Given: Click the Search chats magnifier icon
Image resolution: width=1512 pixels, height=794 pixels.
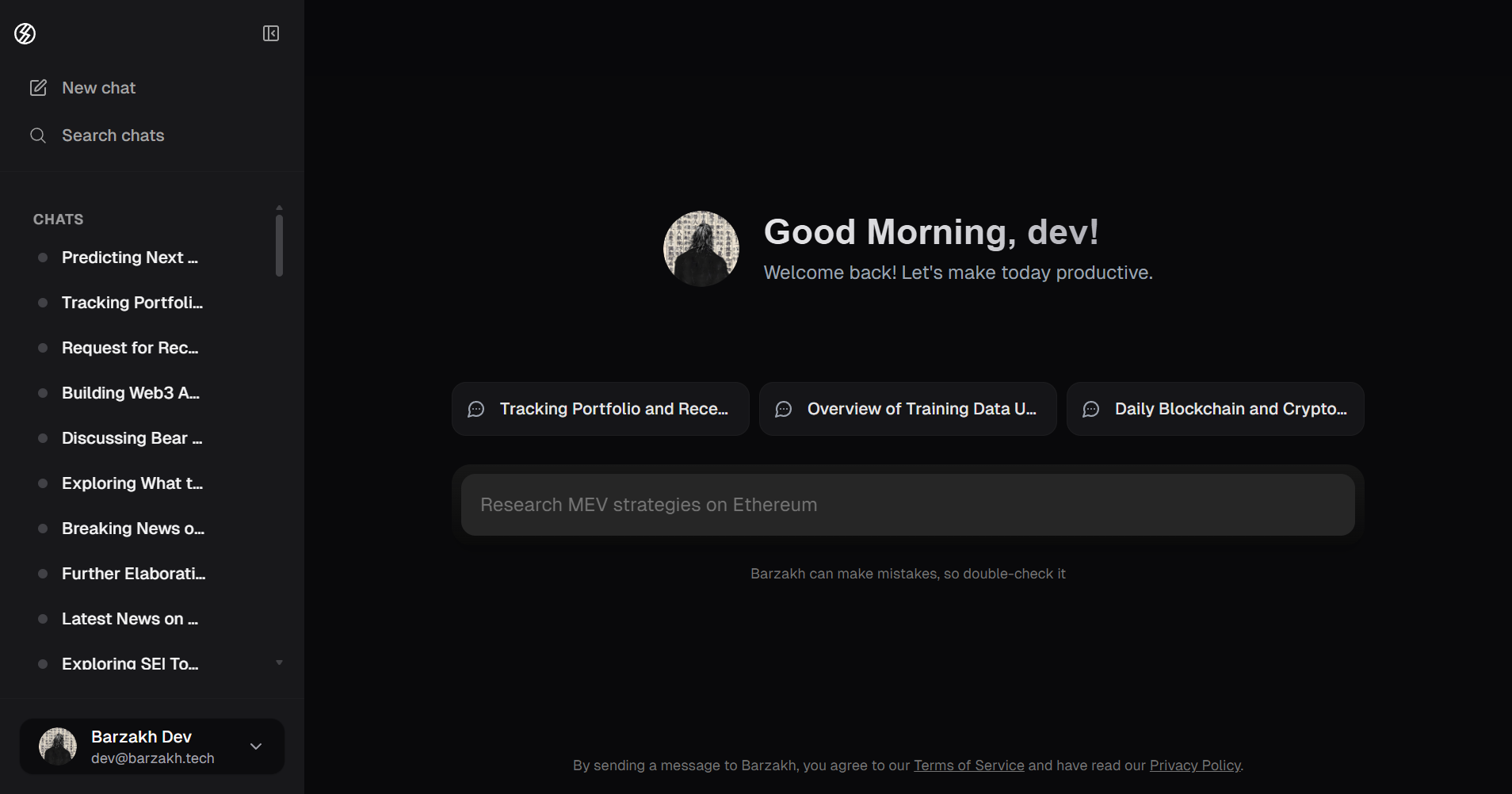Looking at the screenshot, I should pyautogui.click(x=38, y=136).
